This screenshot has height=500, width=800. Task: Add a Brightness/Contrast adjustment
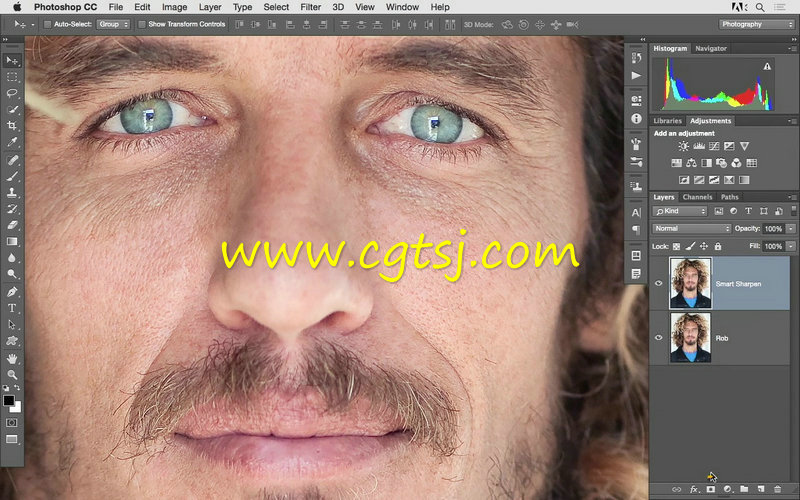[x=683, y=146]
